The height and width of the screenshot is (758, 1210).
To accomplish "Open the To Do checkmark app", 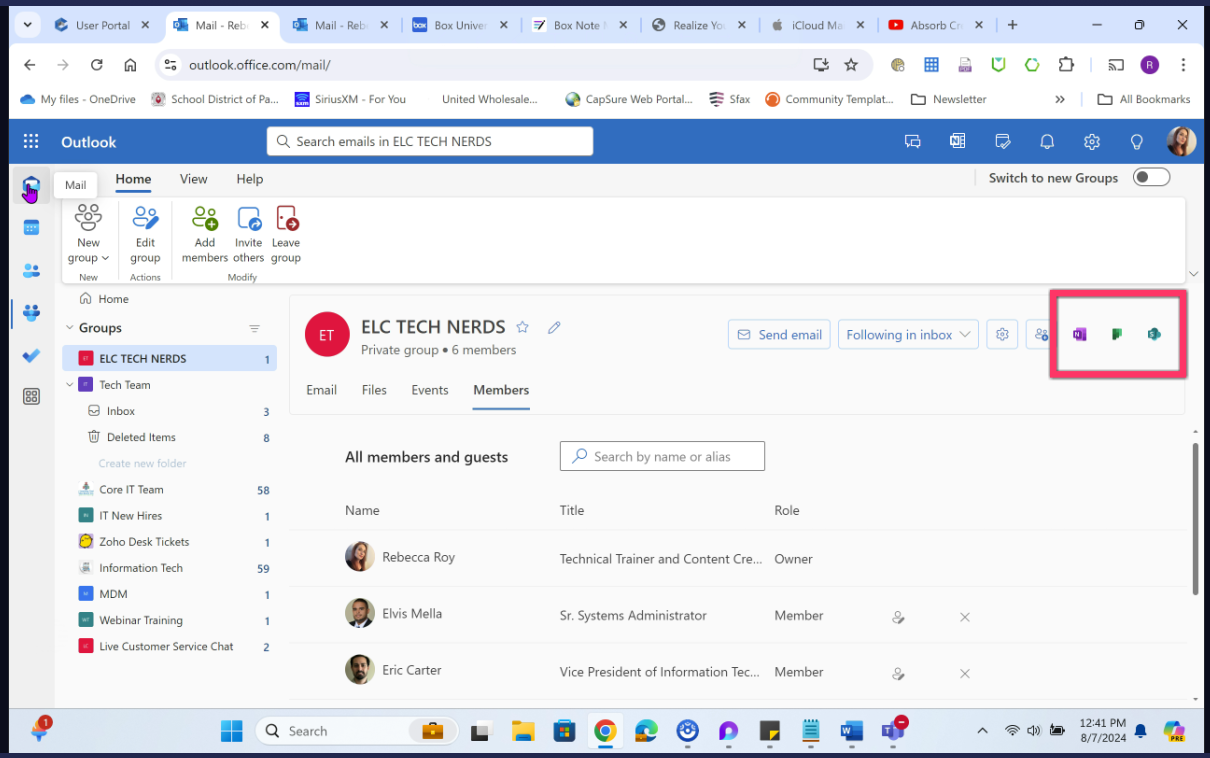I will tap(31, 355).
